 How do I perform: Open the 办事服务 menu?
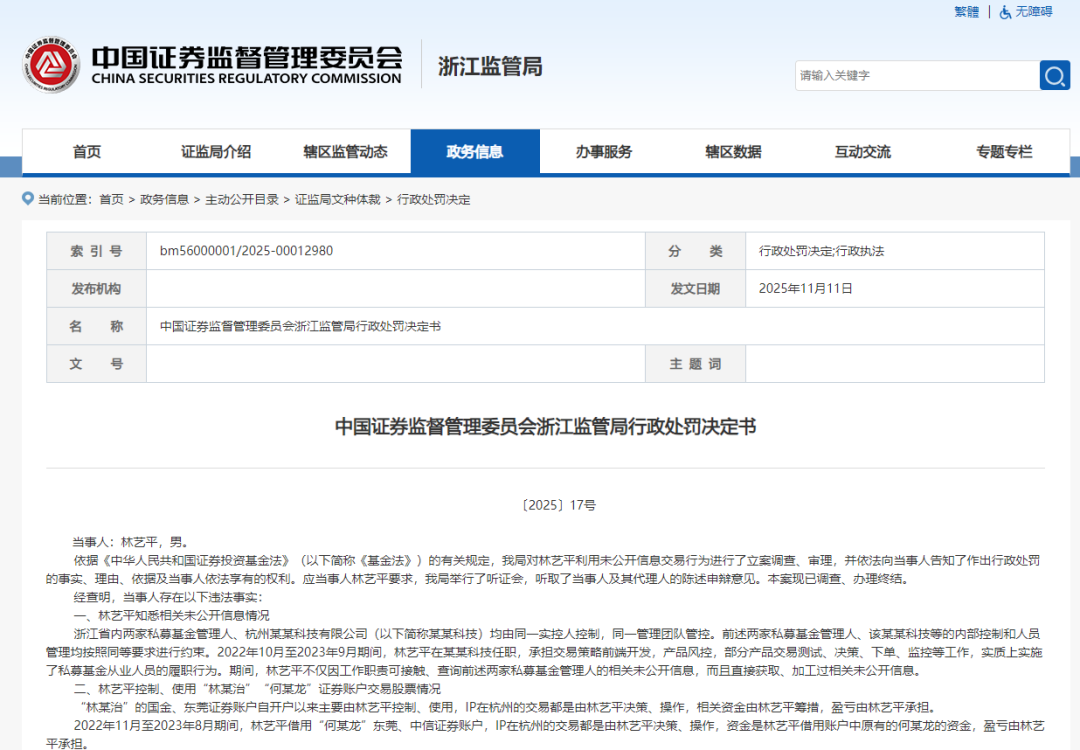[605, 151]
